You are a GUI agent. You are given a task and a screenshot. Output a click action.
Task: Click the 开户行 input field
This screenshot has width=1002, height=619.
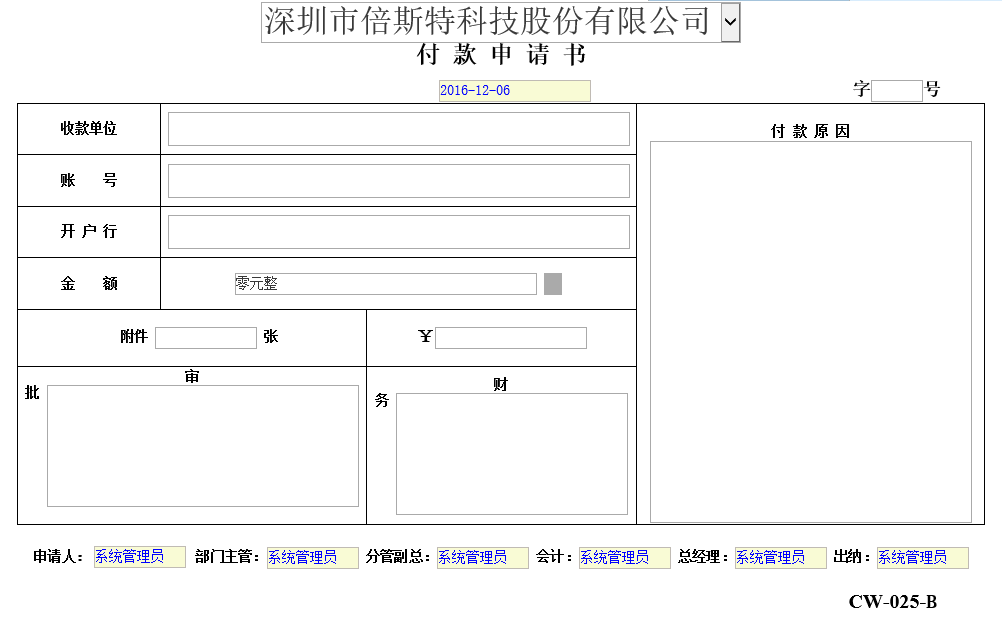tap(399, 232)
